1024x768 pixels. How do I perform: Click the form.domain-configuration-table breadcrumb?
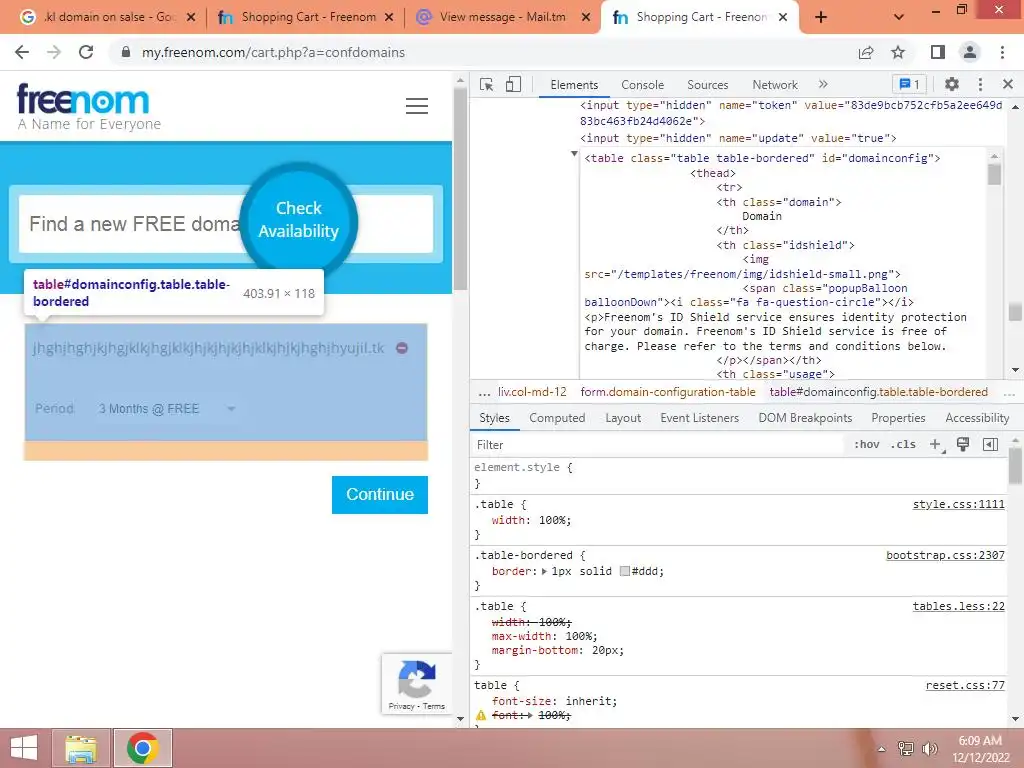click(667, 392)
